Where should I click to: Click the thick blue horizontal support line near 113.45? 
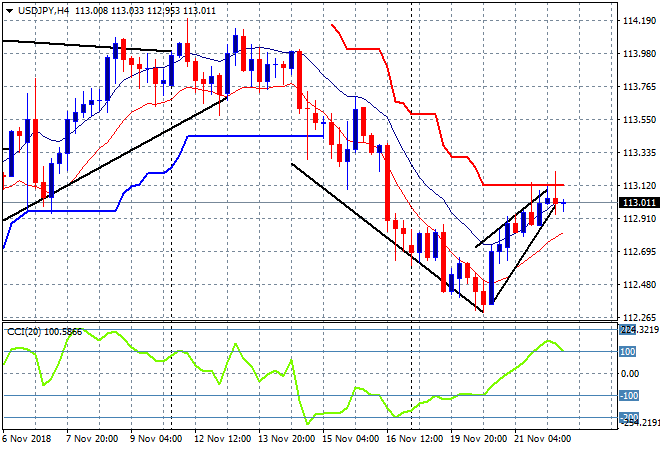pyautogui.click(x=255, y=136)
